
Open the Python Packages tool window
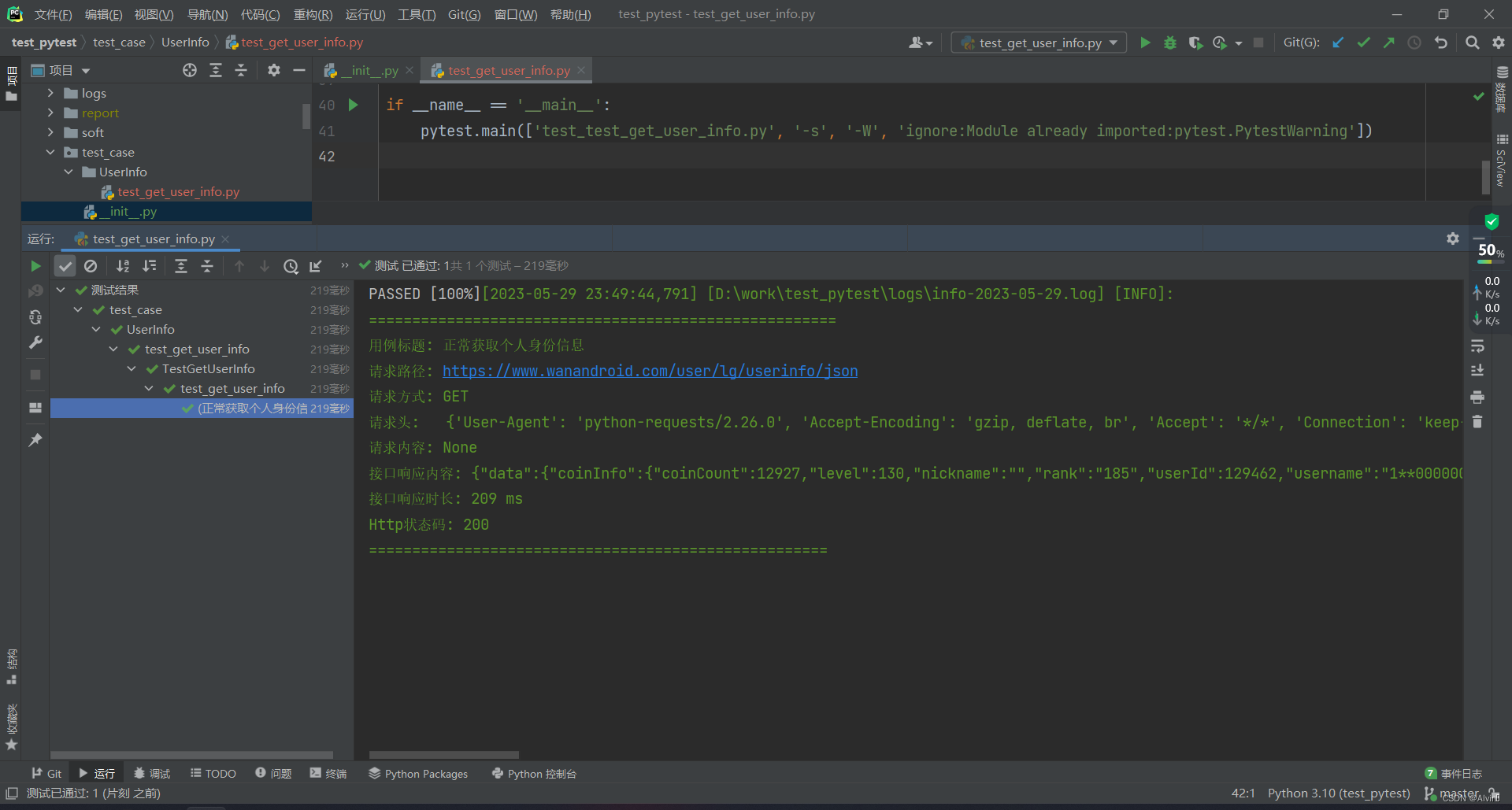tap(417, 773)
